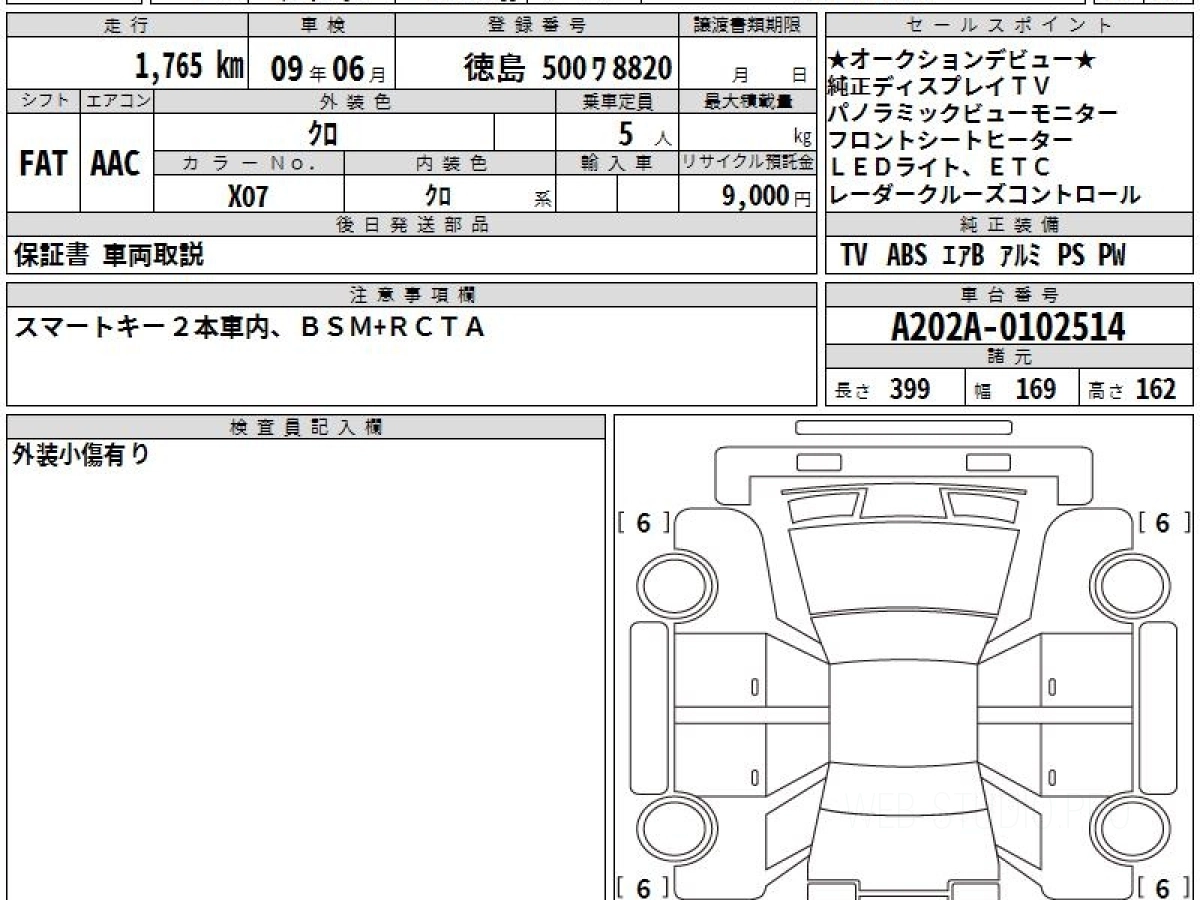This screenshot has width=1200, height=900.
Task: Select the color code X07
Action: (x=249, y=196)
